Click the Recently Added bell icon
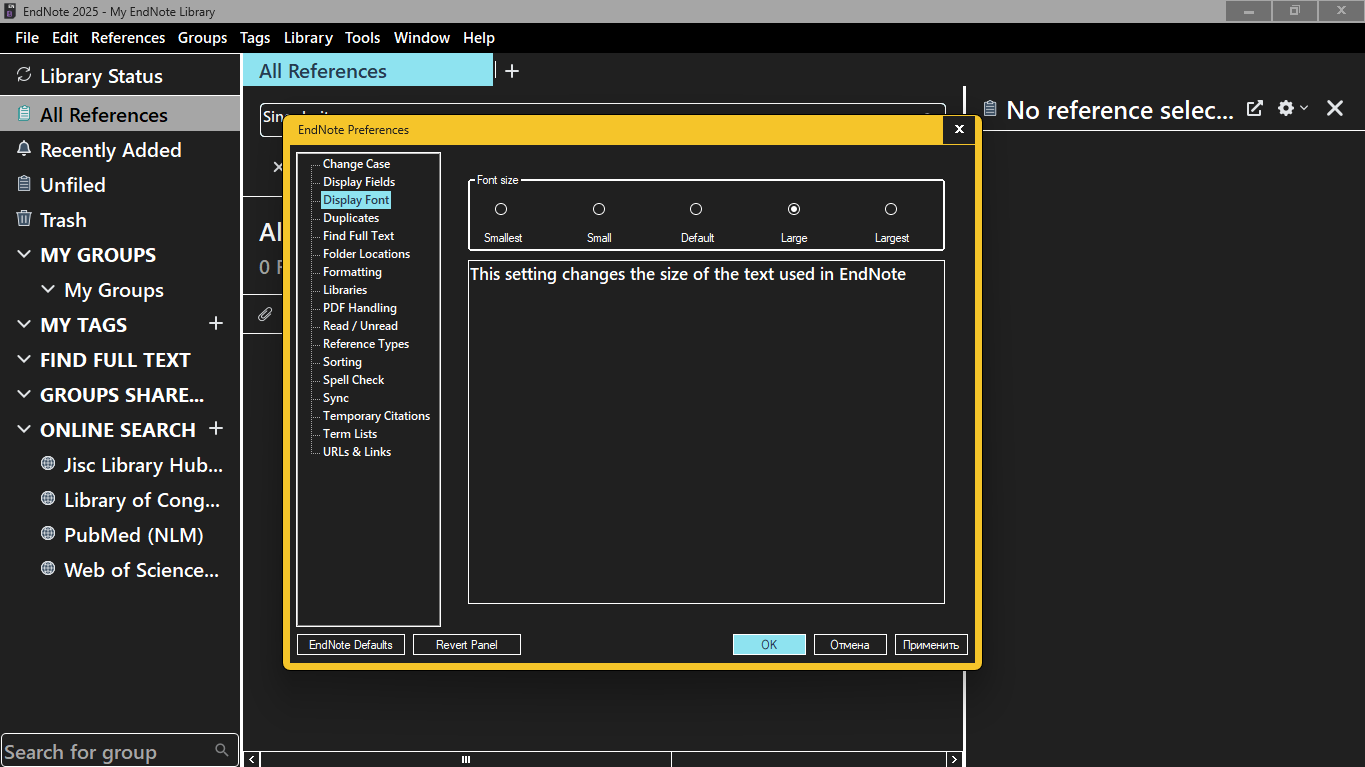This screenshot has height=767, width=1365. [24, 149]
